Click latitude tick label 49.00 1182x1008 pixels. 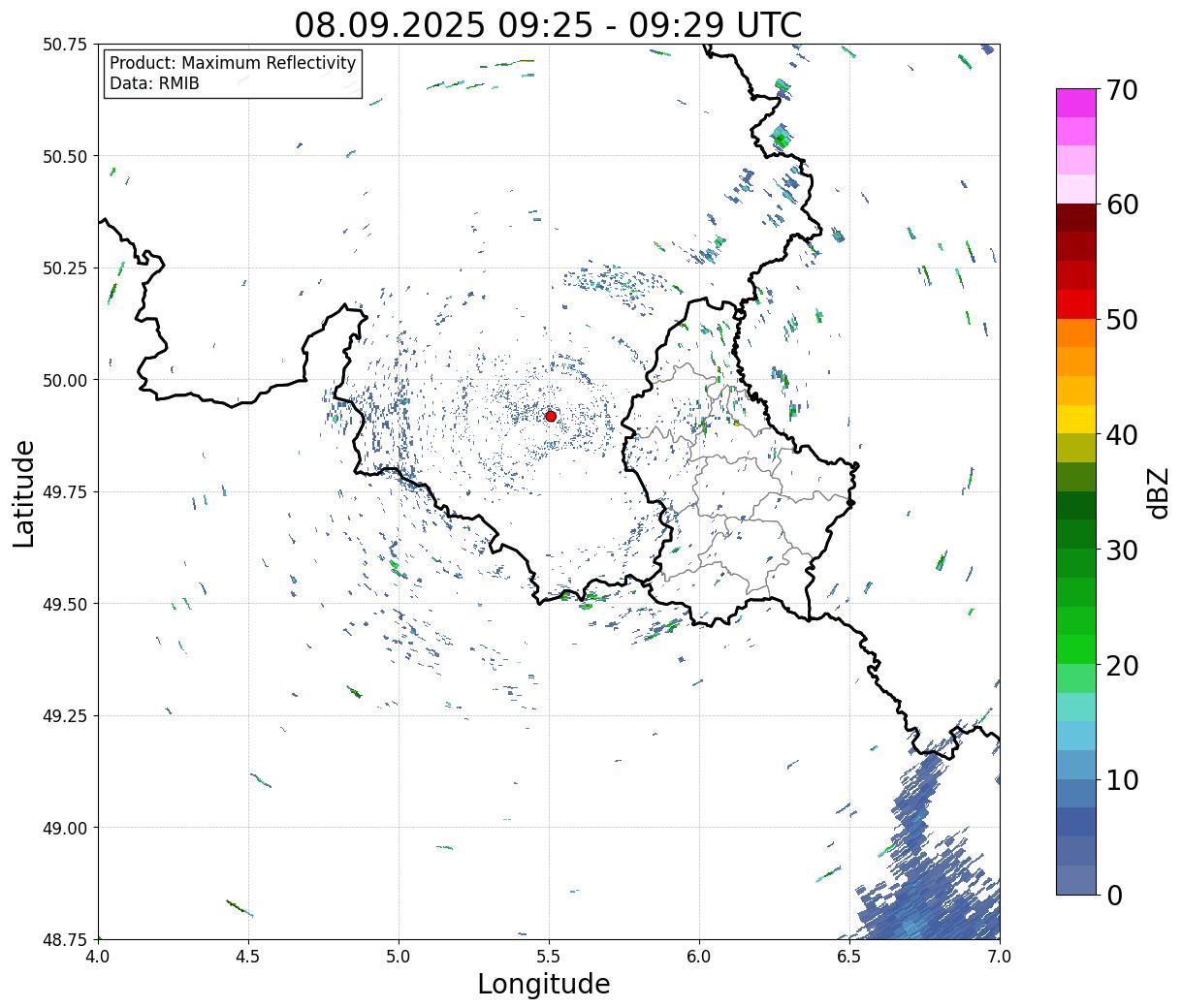pyautogui.click(x=65, y=828)
